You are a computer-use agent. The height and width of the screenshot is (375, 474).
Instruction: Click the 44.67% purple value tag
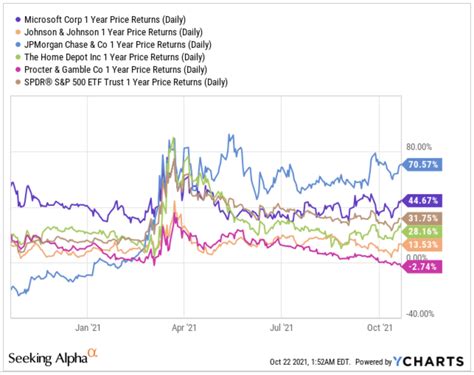(x=422, y=200)
